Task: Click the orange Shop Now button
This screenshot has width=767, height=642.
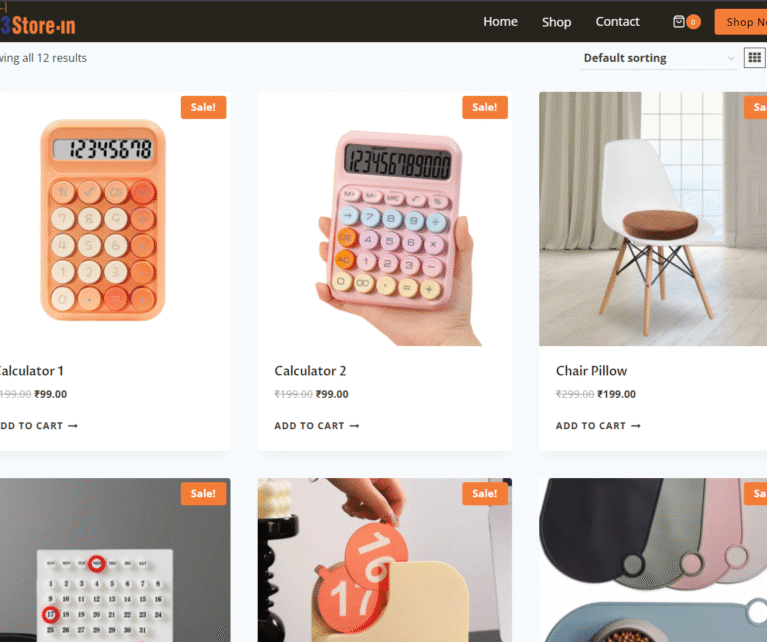Action: coord(741,22)
